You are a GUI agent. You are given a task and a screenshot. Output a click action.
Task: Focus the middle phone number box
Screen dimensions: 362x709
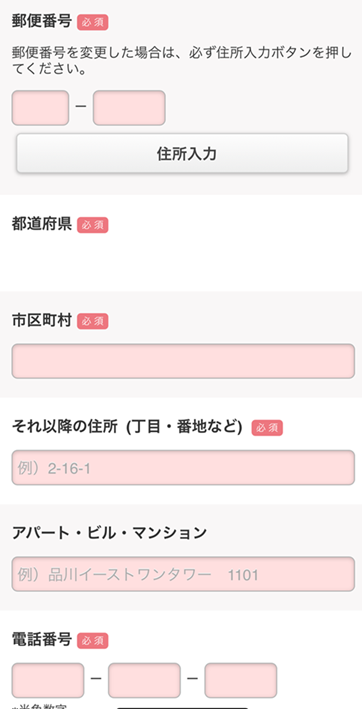click(144, 681)
